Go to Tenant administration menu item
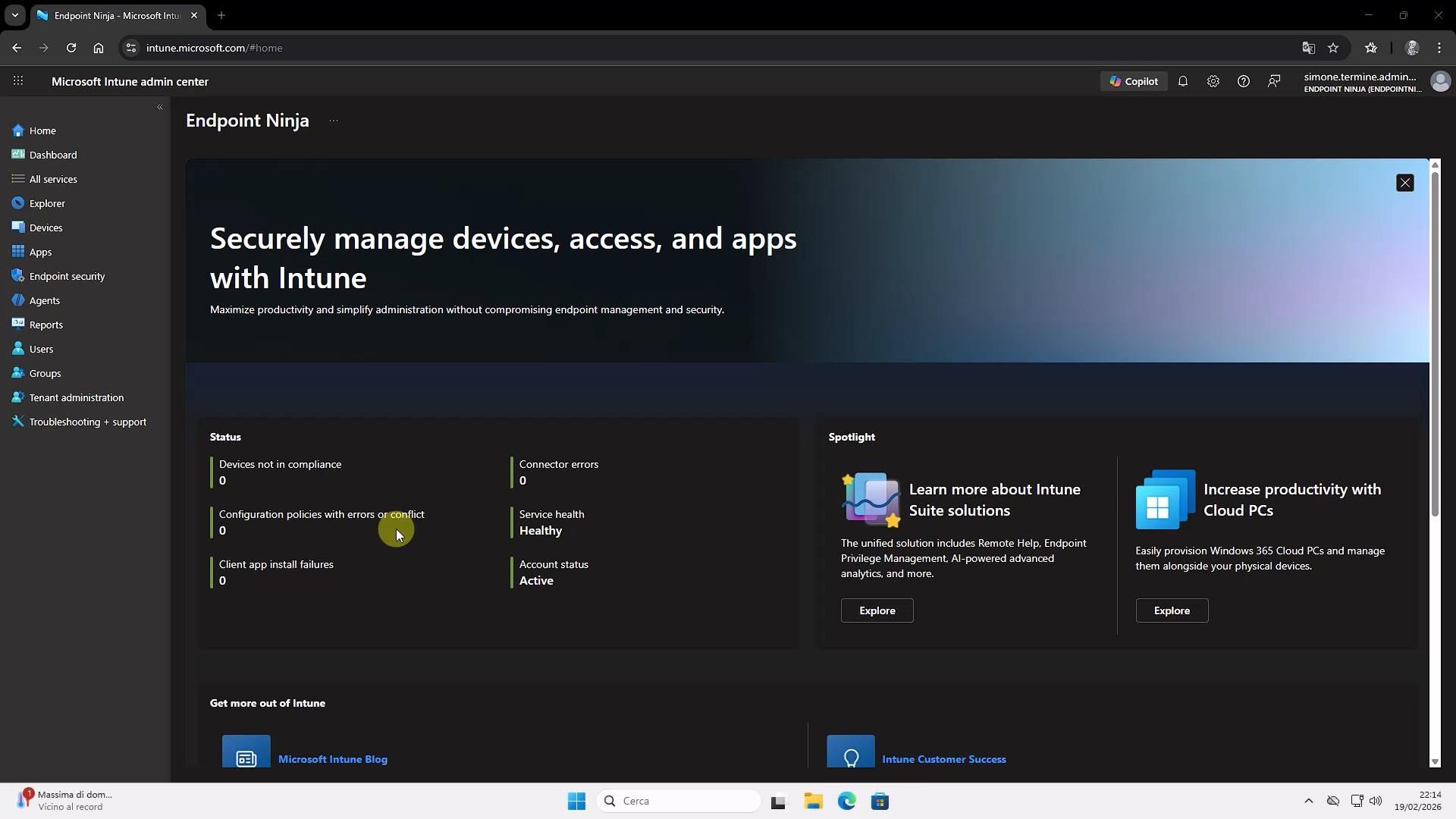This screenshot has height=819, width=1456. click(76, 397)
